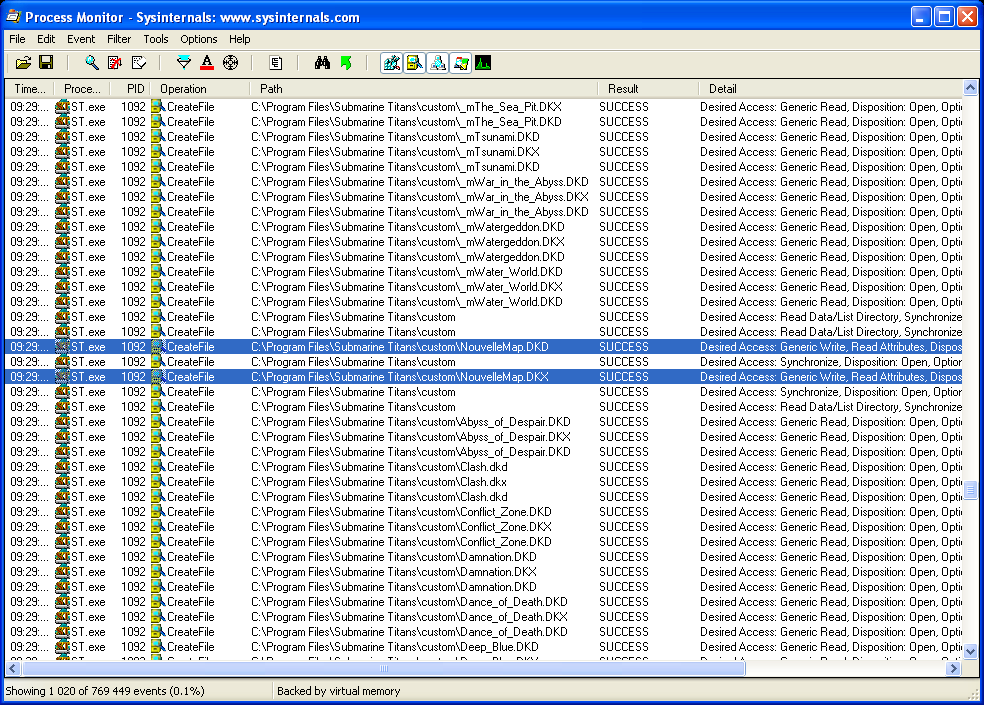This screenshot has width=984, height=705.
Task: Click the Operation column header
Action: [200, 89]
